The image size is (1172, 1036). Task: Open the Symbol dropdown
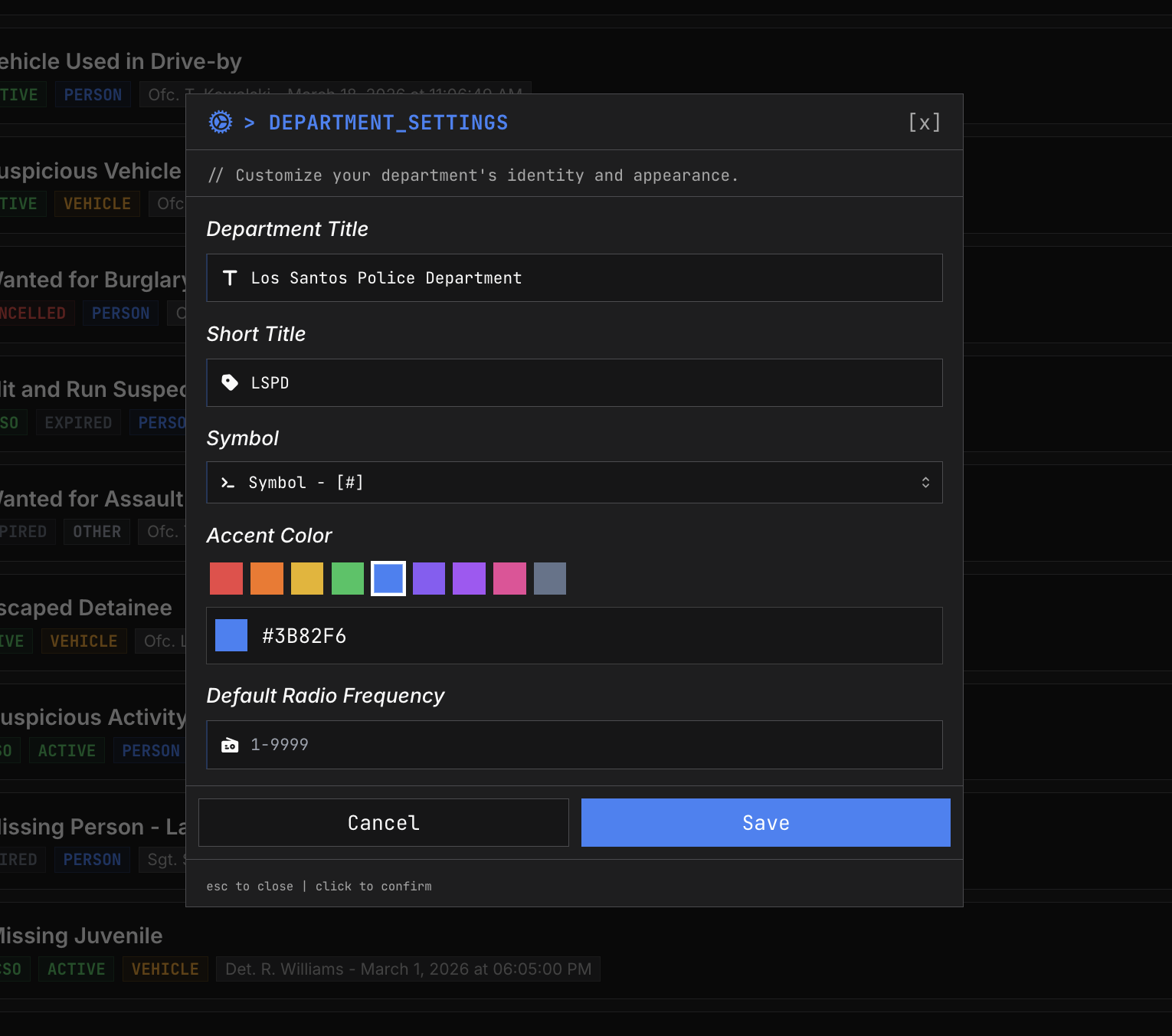pos(575,483)
